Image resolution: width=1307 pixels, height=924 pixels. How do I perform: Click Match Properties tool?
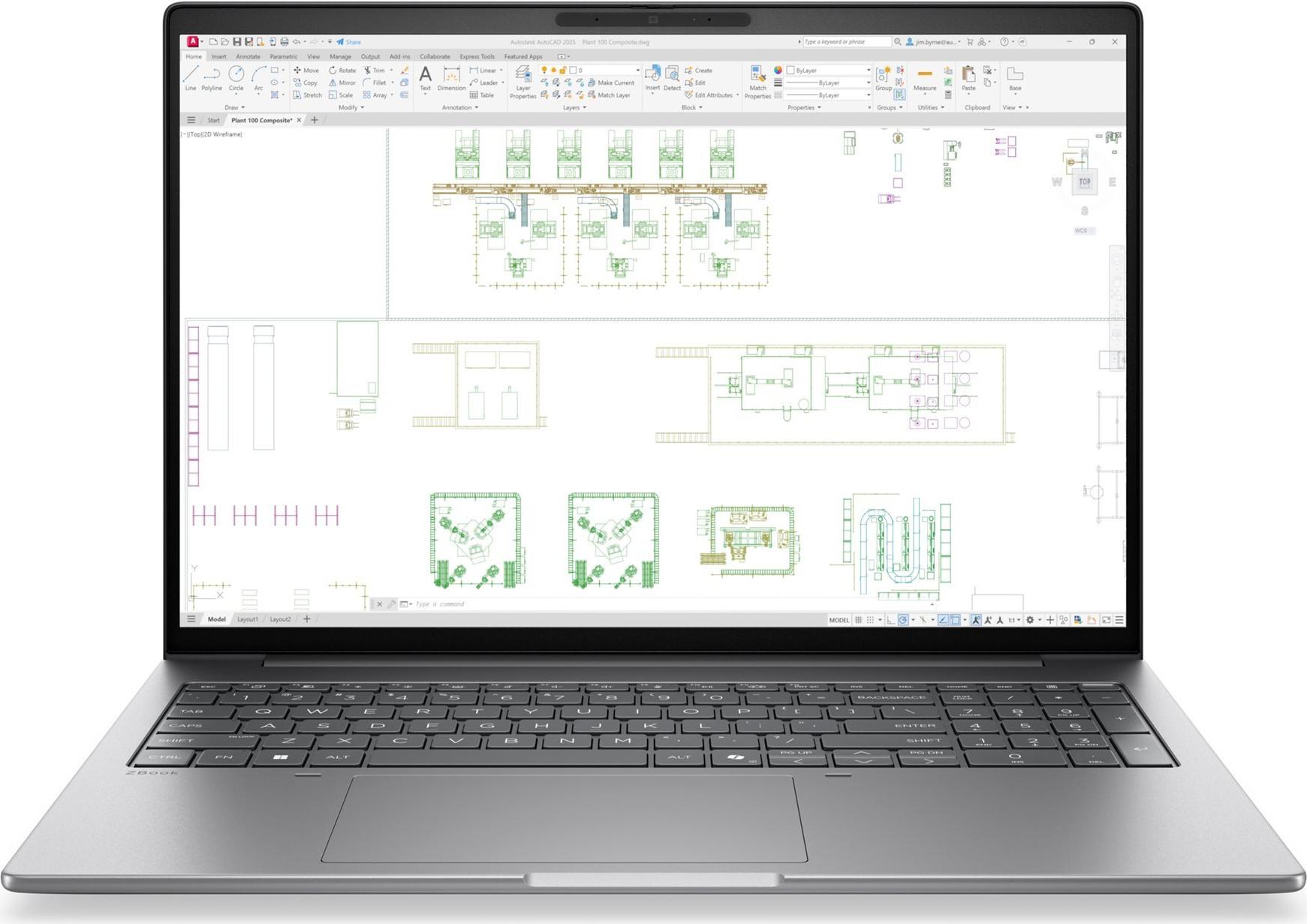coord(757,82)
